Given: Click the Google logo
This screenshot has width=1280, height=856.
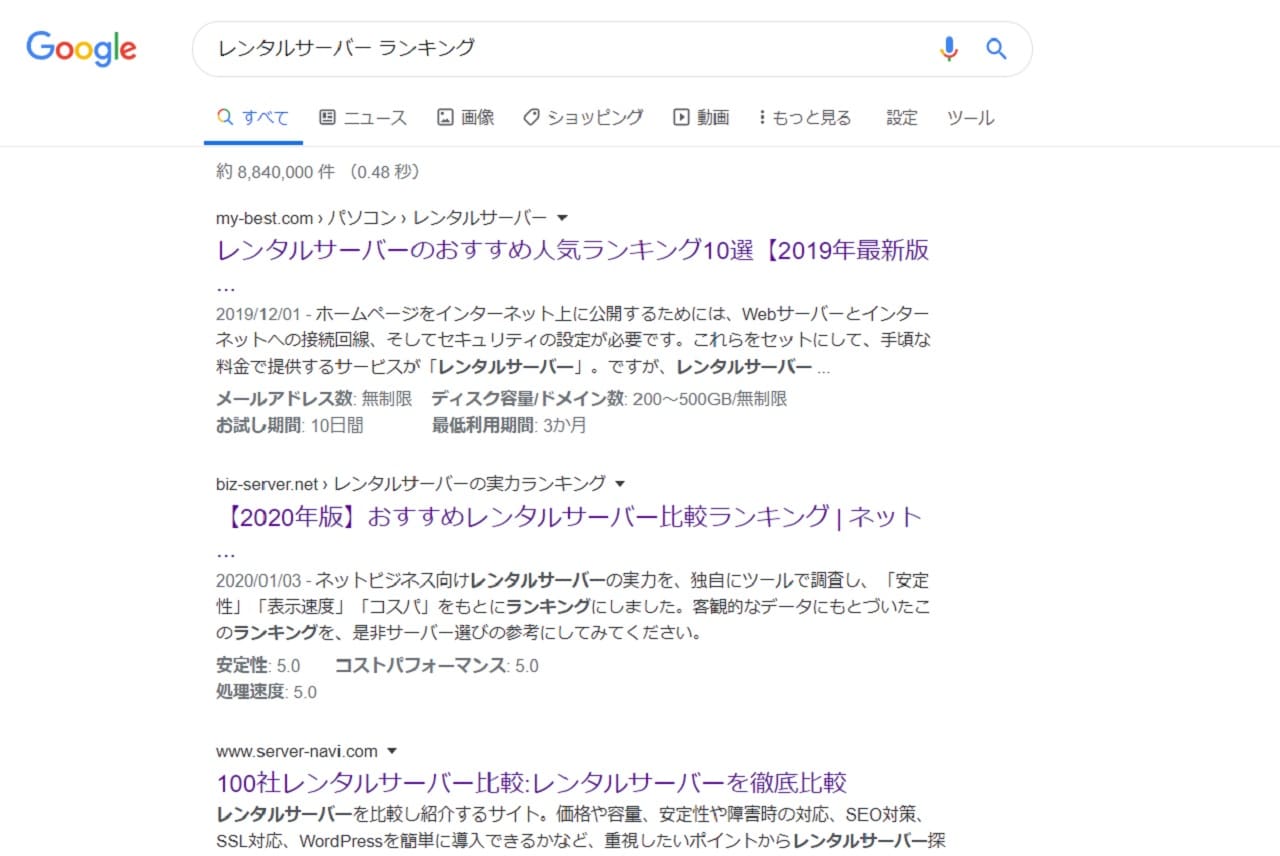Looking at the screenshot, I should [81, 49].
